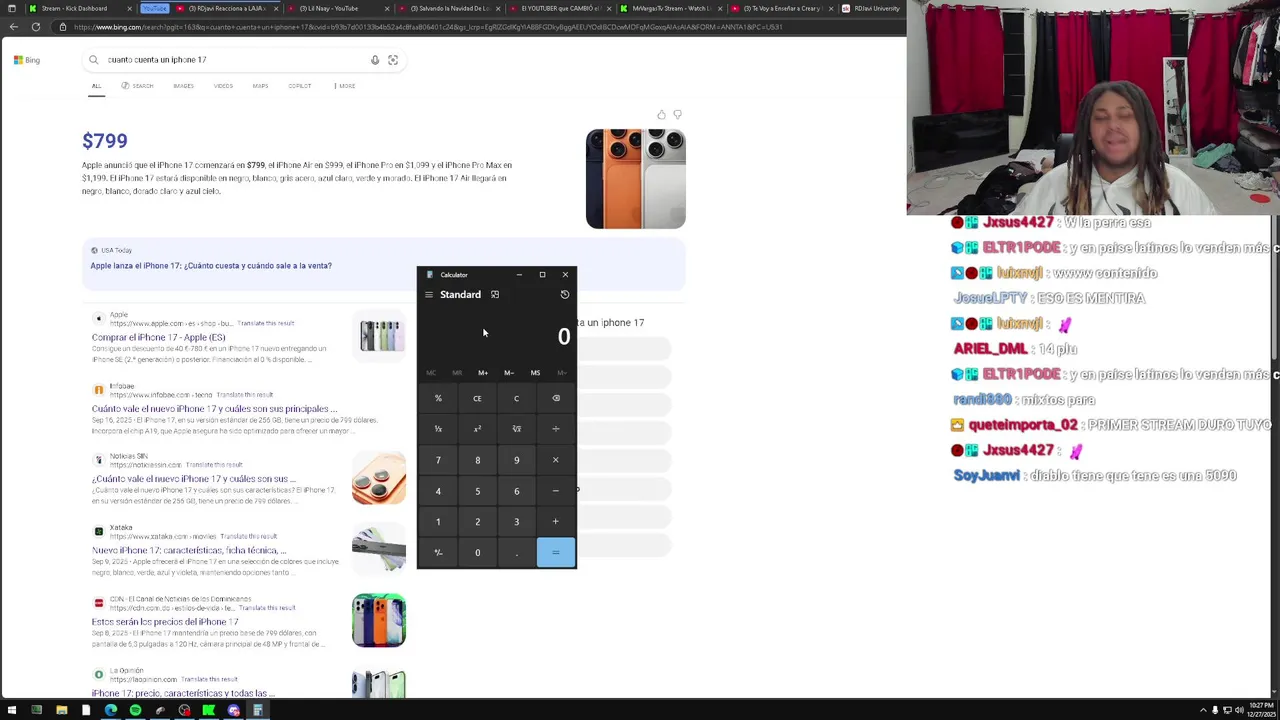Click the microphone voice search icon

pos(375,60)
